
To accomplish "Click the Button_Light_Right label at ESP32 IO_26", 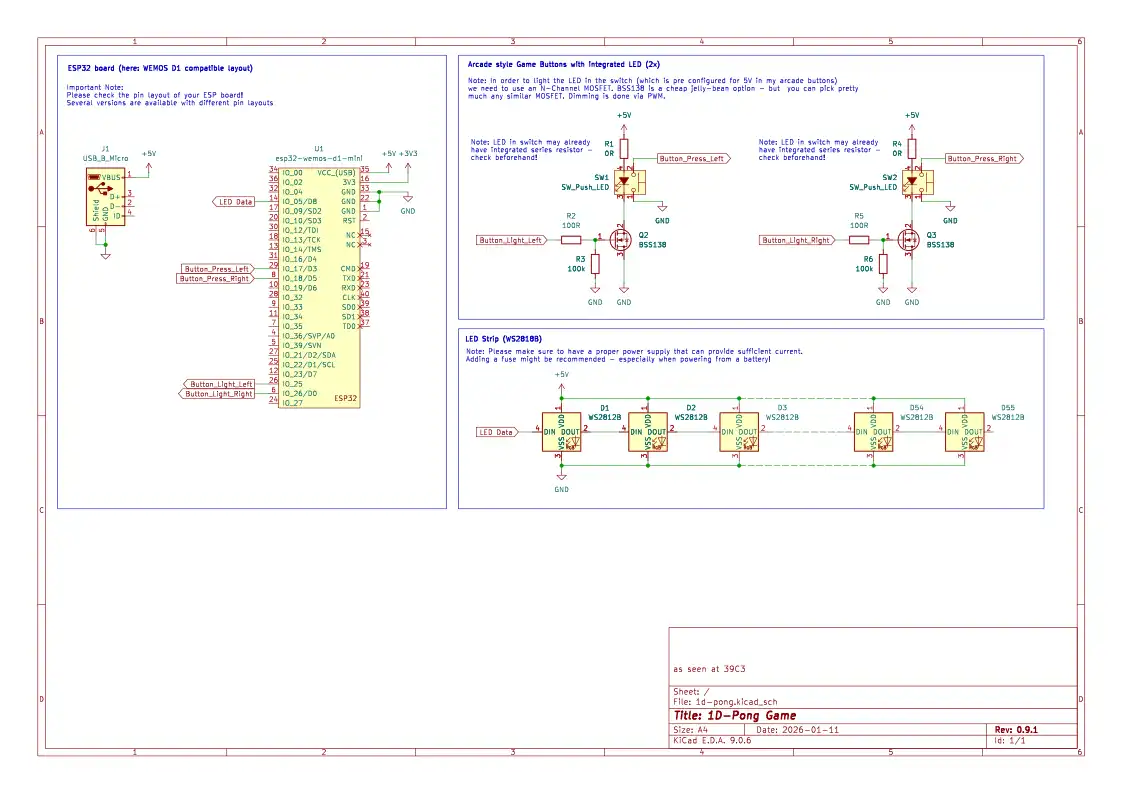I will pyautogui.click(x=220, y=394).
